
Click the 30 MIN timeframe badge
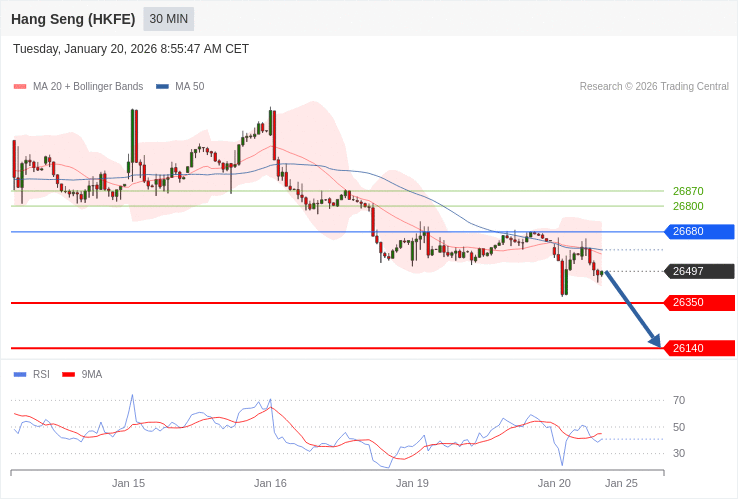tap(168, 19)
